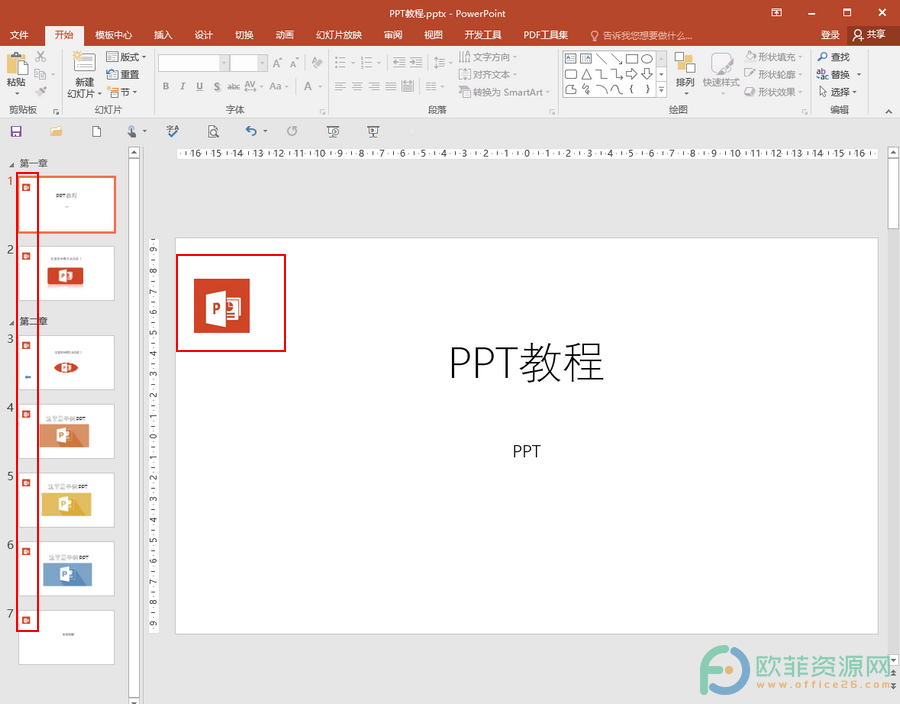The image size is (900, 704).
Task: Click the Print Preview magnifier icon
Action: [x=213, y=132]
